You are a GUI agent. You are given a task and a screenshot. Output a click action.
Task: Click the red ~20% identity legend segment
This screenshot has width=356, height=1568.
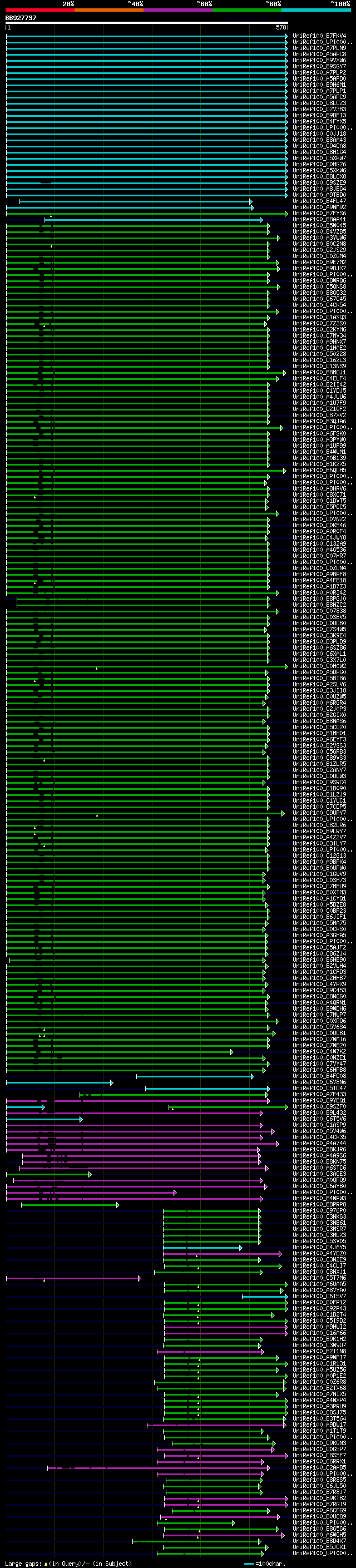[39, 10]
